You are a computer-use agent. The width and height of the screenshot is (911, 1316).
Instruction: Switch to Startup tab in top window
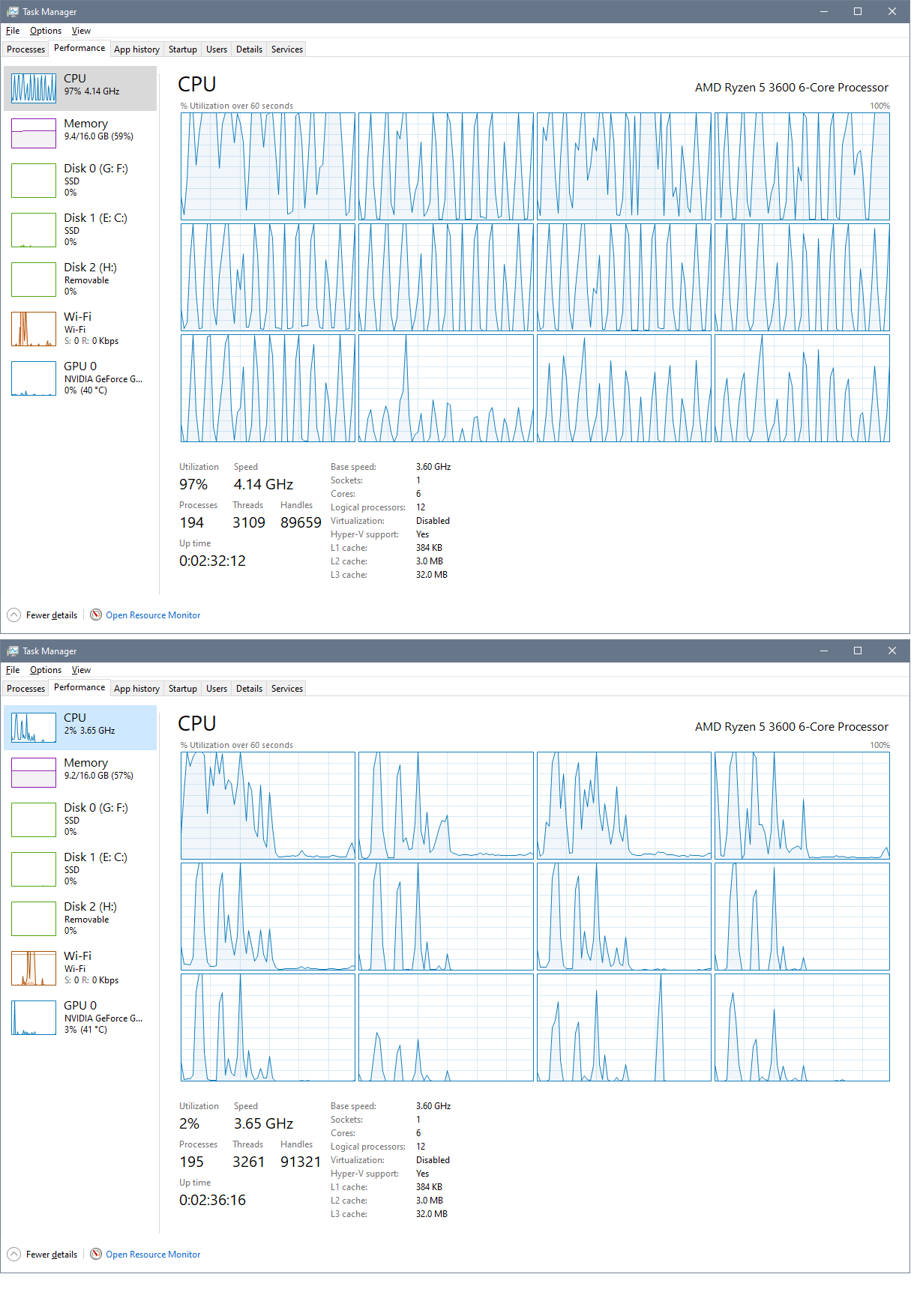click(x=182, y=49)
